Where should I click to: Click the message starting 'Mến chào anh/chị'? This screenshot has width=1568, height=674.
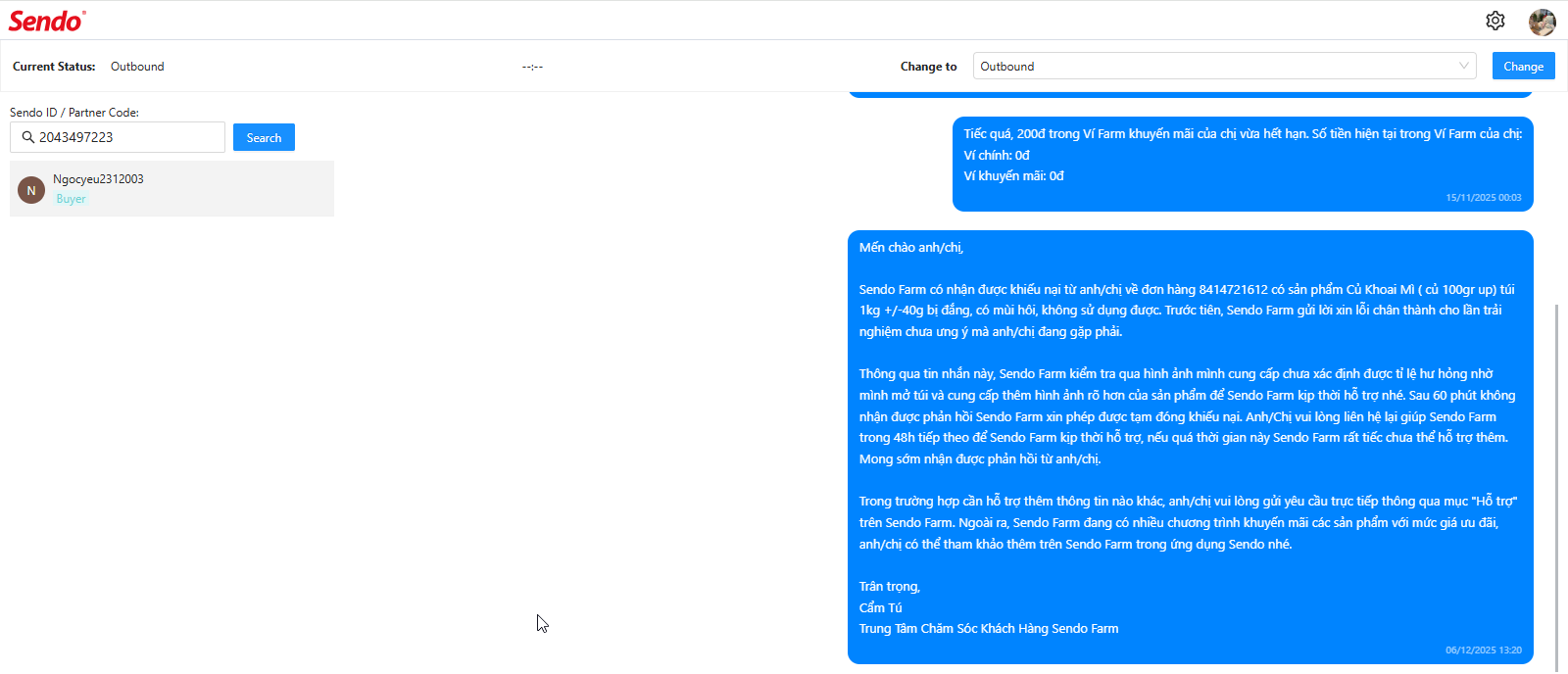[1191, 448]
